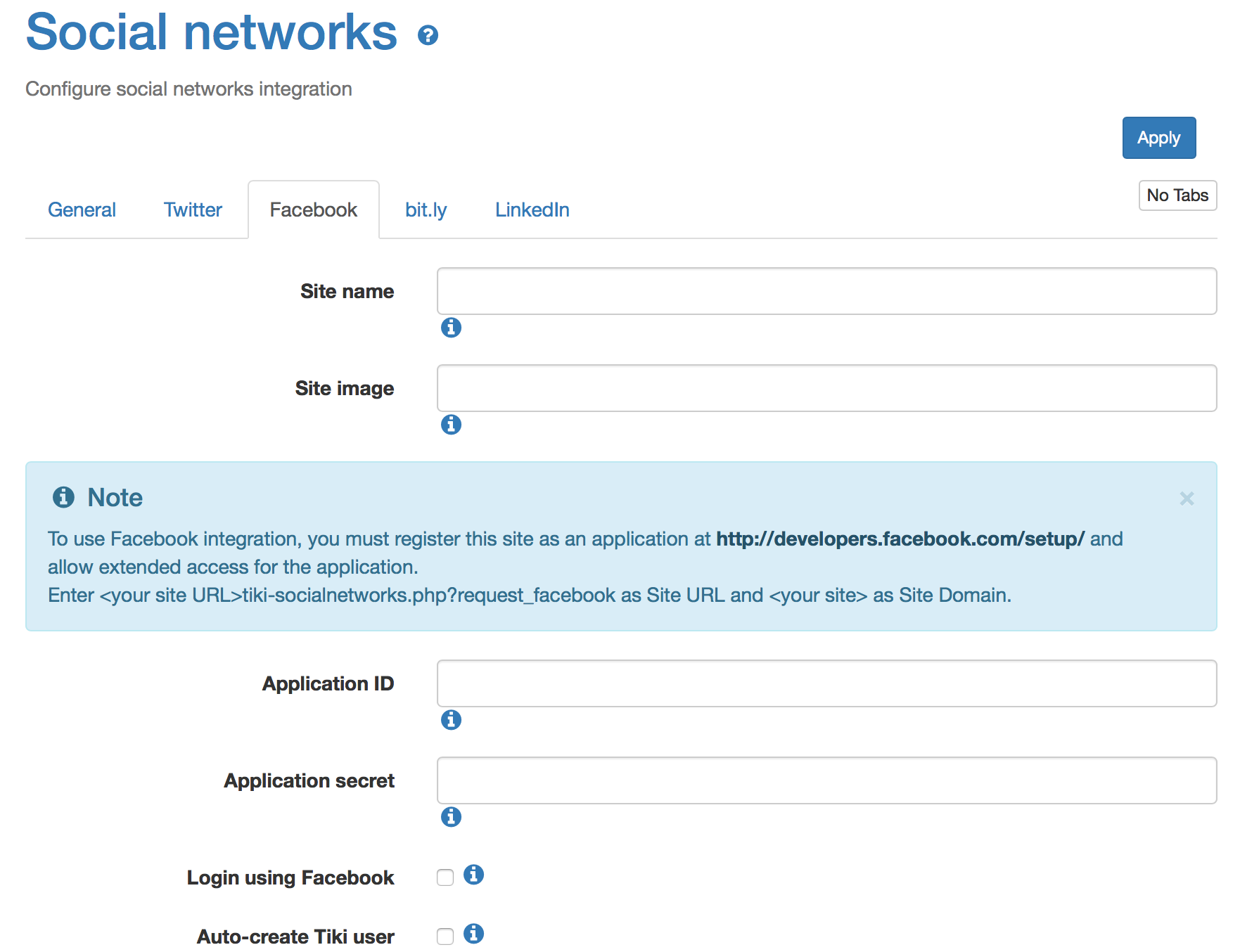This screenshot has width=1240, height=952.
Task: Show info tooltip under Site image field
Action: coord(451,425)
